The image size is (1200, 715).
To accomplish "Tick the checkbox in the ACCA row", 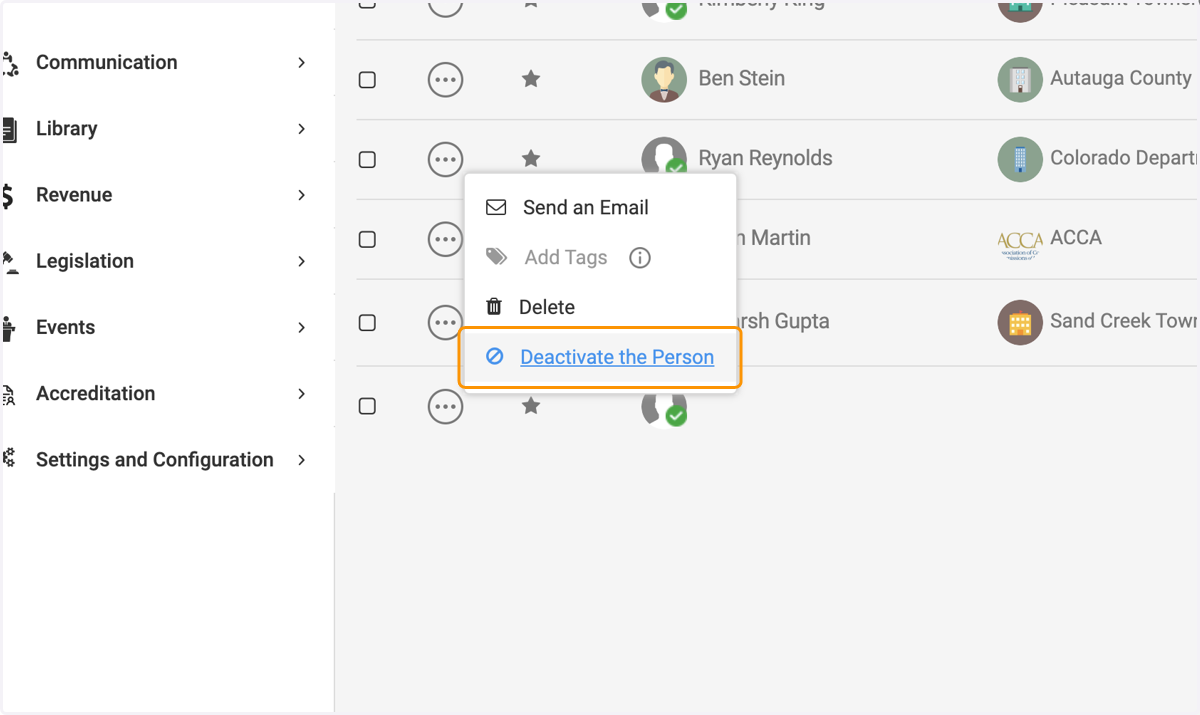I will tap(367, 240).
